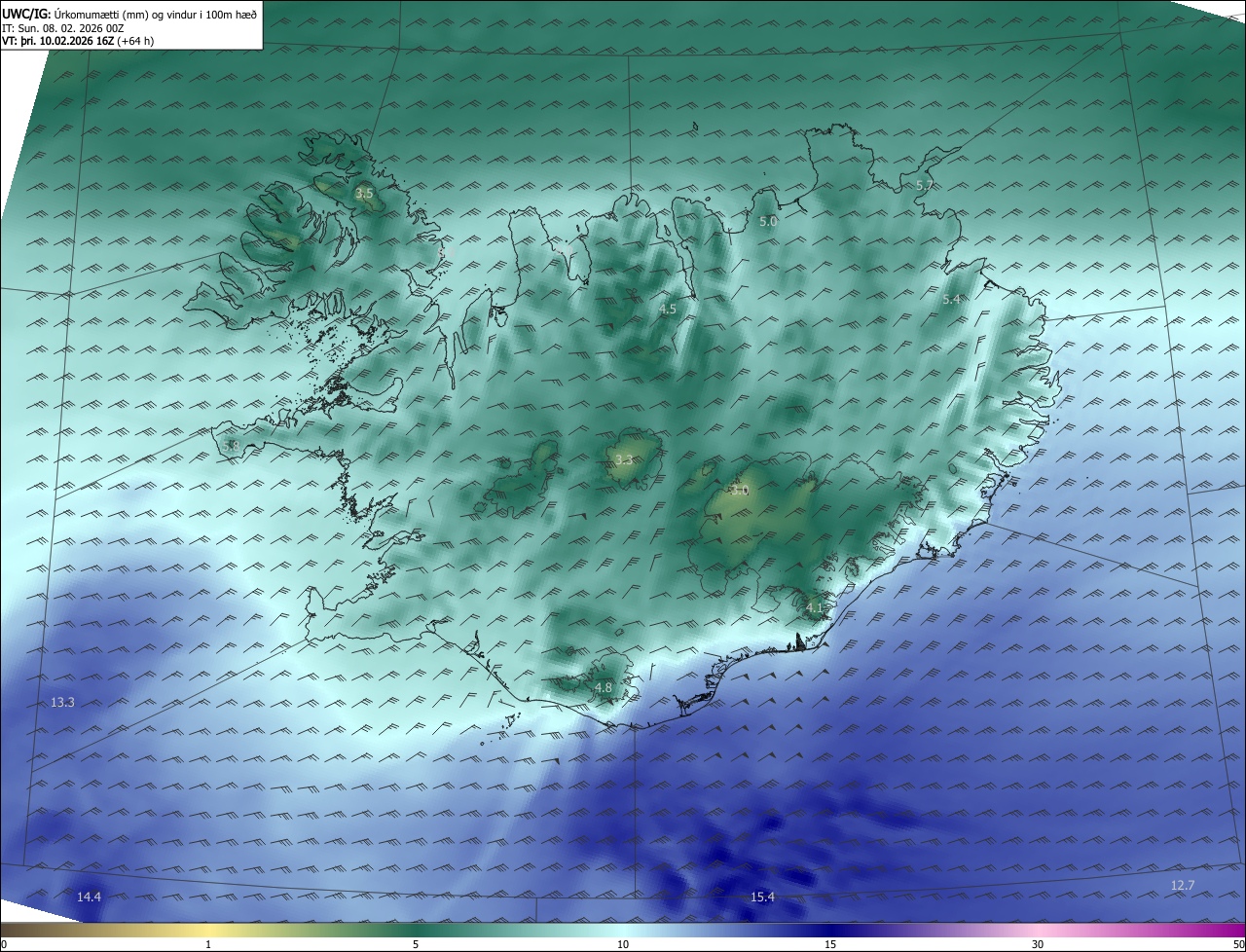Image resolution: width=1246 pixels, height=952 pixels.
Task: Click the 10 tick label on the colour scale
Action: click(x=623, y=944)
